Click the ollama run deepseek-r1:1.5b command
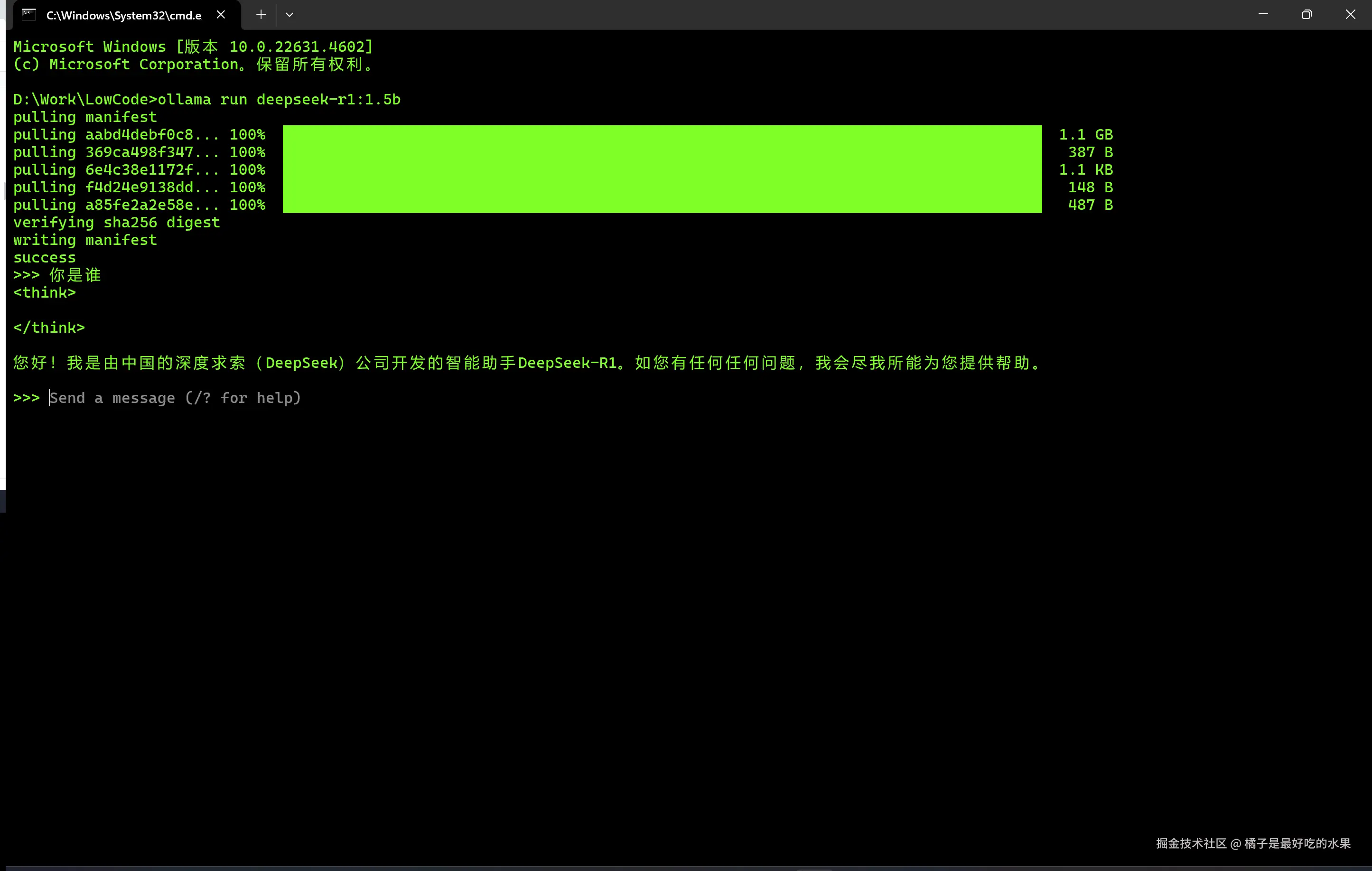 tap(279, 99)
